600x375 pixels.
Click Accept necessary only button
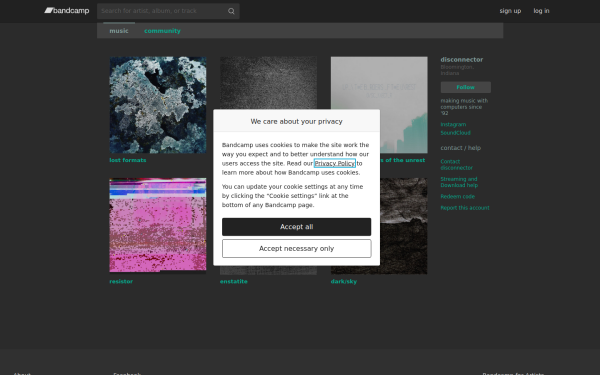pos(297,249)
